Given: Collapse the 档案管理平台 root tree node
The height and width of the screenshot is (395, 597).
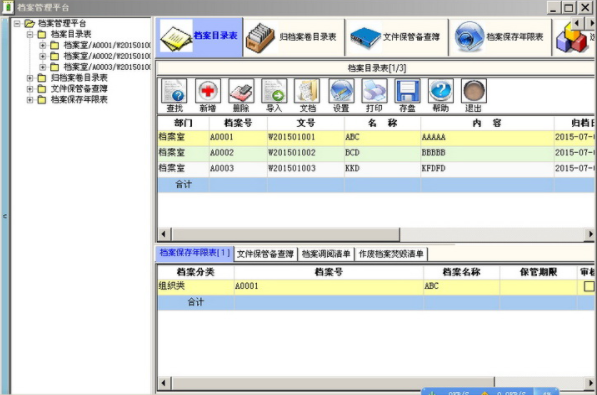Looking at the screenshot, I should click(x=17, y=24).
